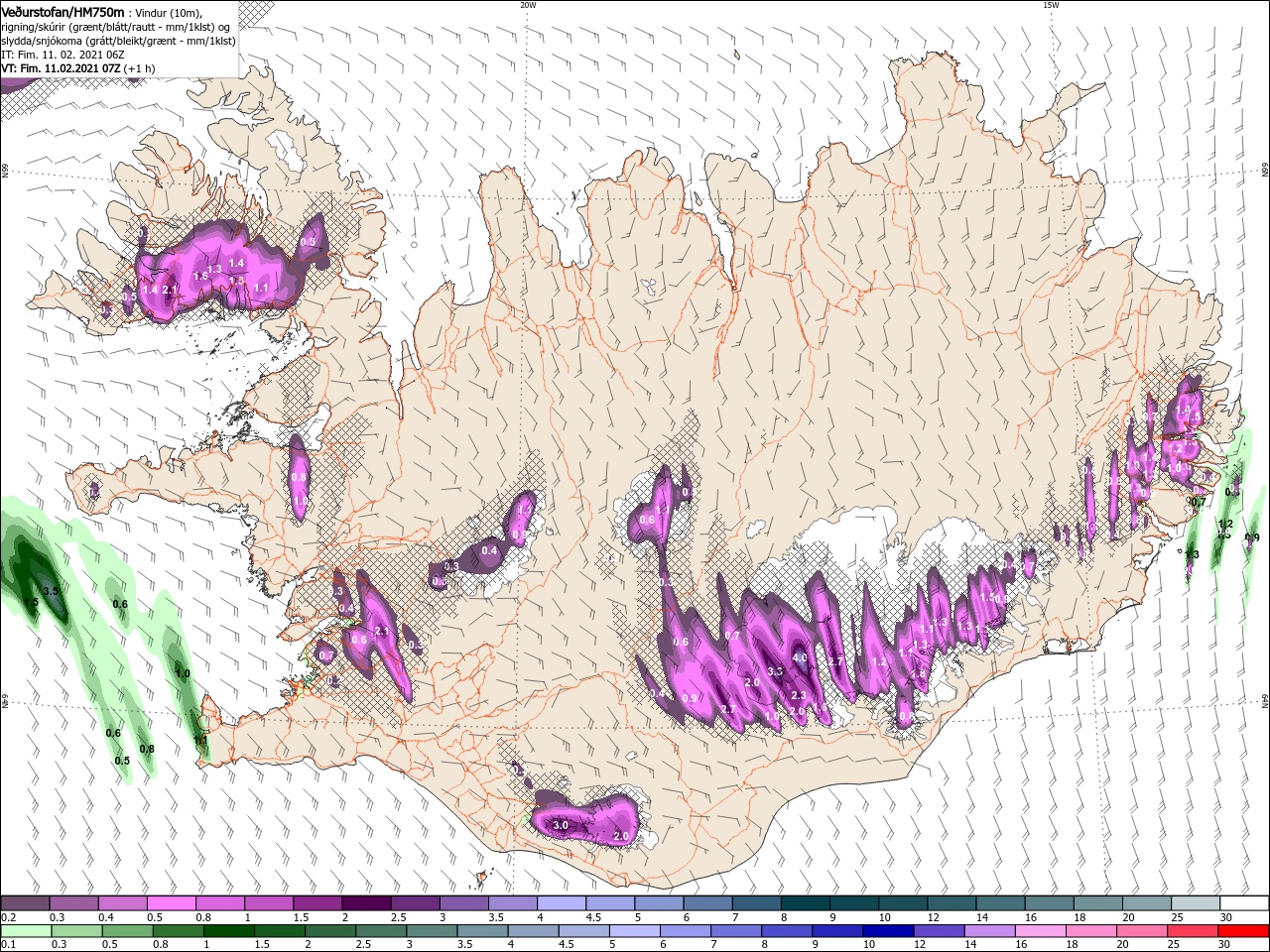Click the Veðurstofan/HM750m map title

pyautogui.click(x=63, y=12)
